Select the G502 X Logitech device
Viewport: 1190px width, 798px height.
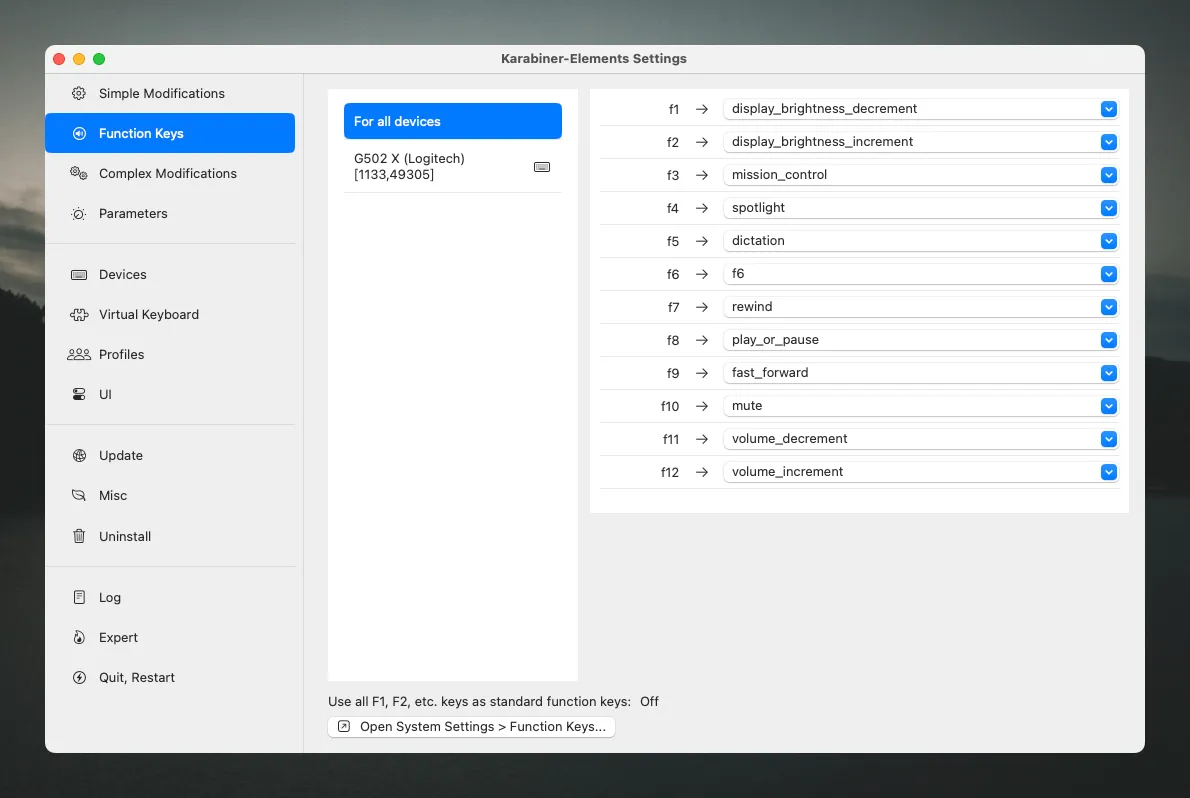point(453,166)
